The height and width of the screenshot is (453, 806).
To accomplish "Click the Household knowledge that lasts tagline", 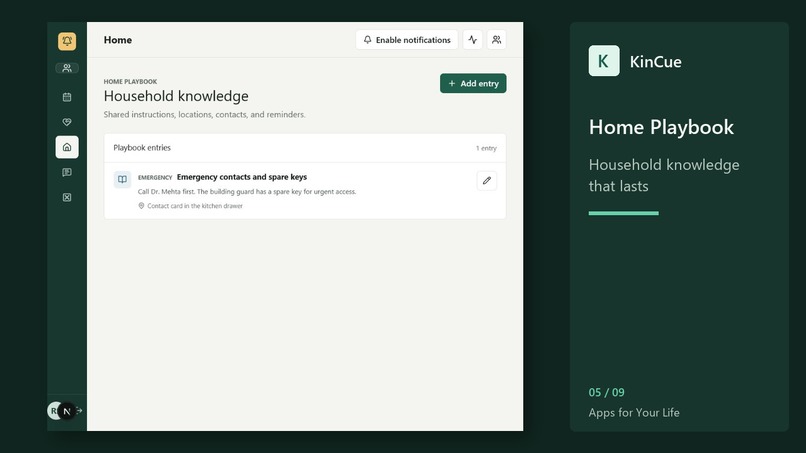I will click(664, 175).
